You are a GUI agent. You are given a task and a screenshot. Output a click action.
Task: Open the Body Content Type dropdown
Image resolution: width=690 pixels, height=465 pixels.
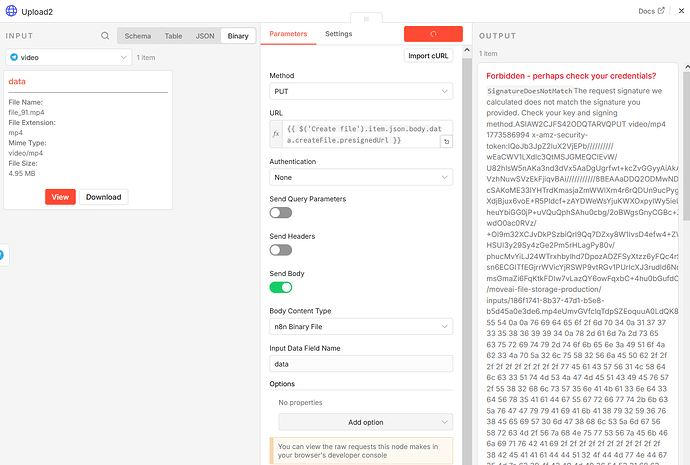tap(361, 326)
